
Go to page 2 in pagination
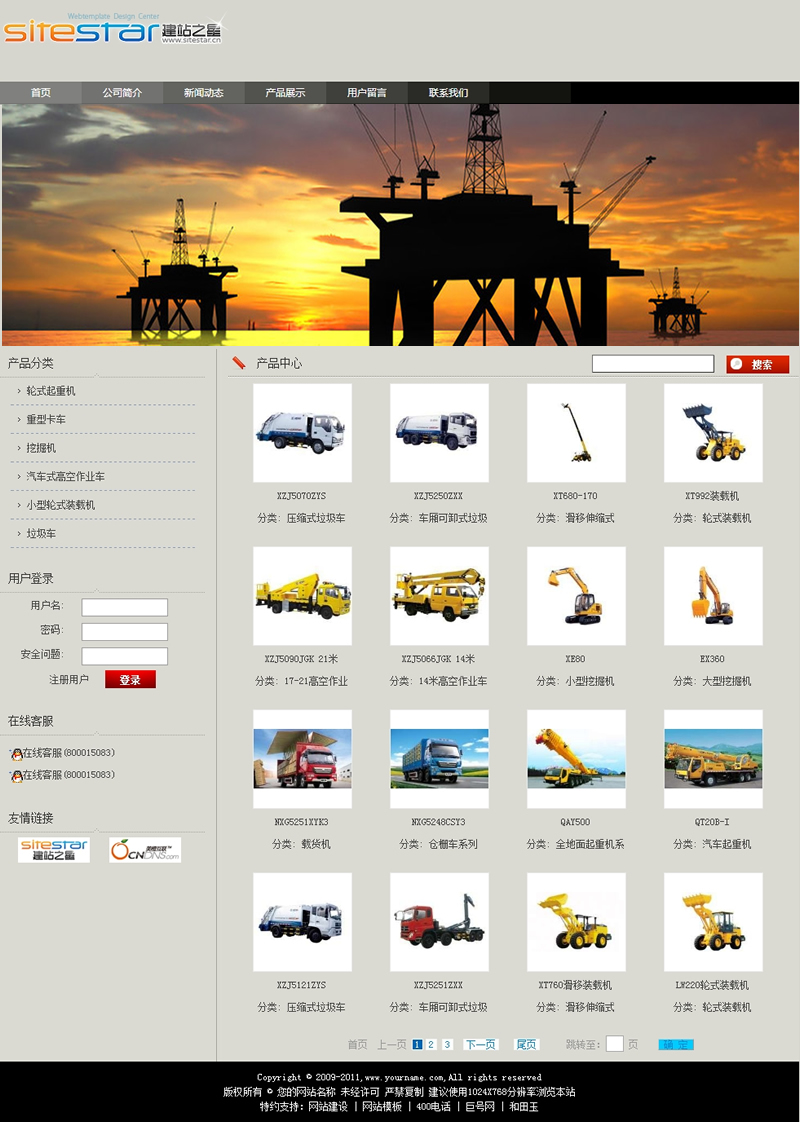(x=431, y=1044)
